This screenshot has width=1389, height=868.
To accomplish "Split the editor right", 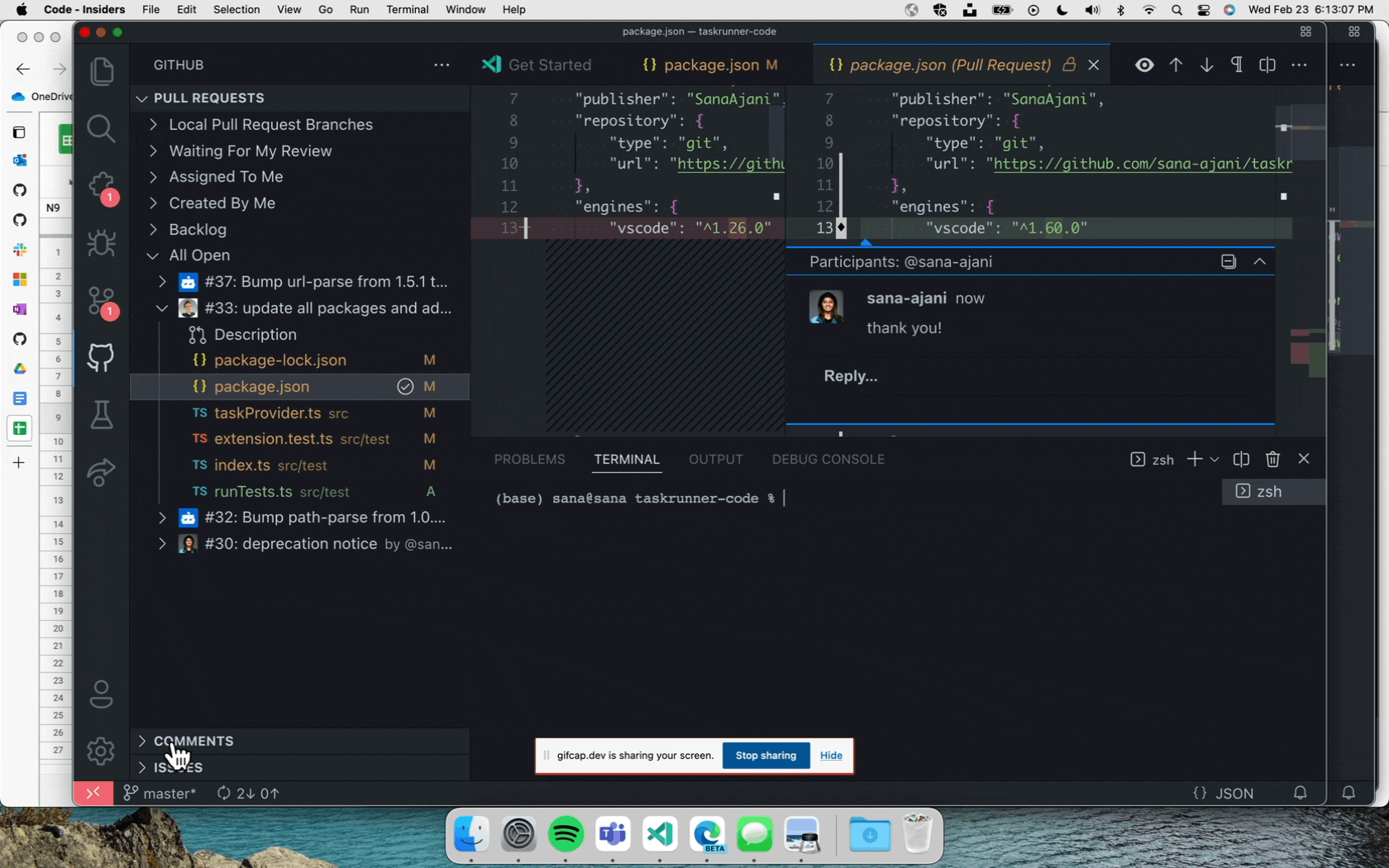I will [x=1267, y=64].
